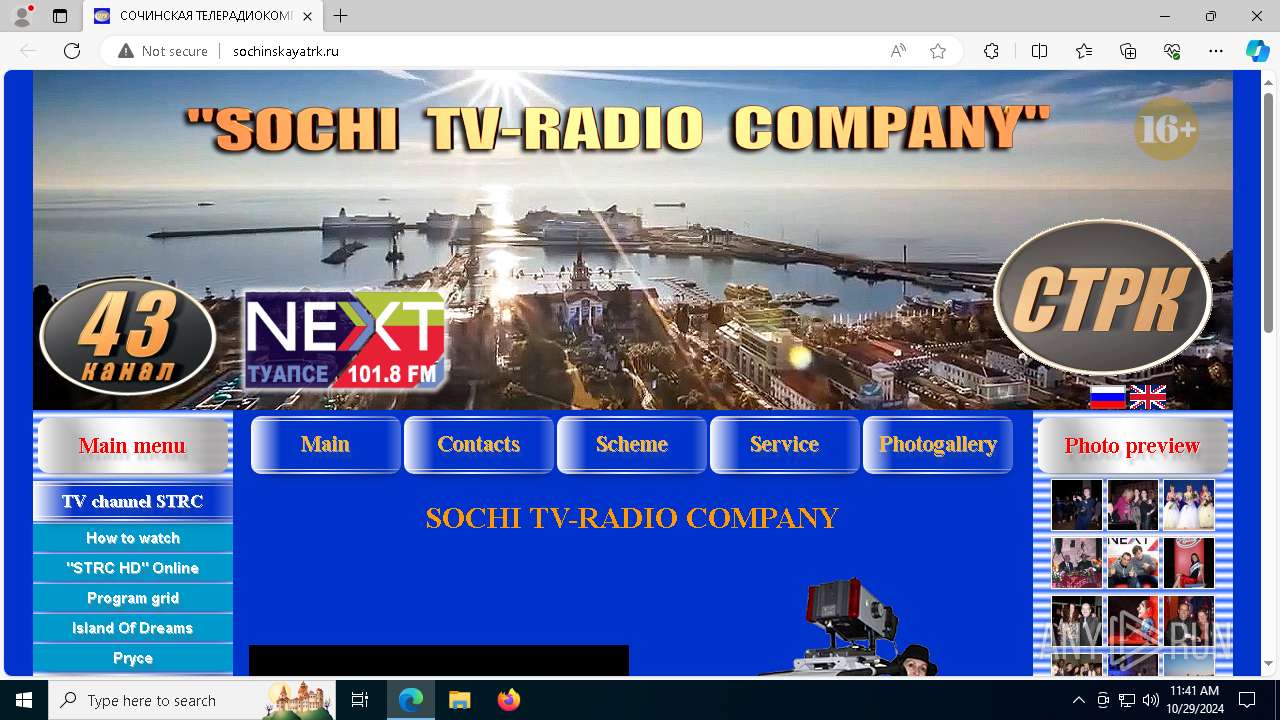Open second-row right red photo thumbnail

(x=1189, y=563)
